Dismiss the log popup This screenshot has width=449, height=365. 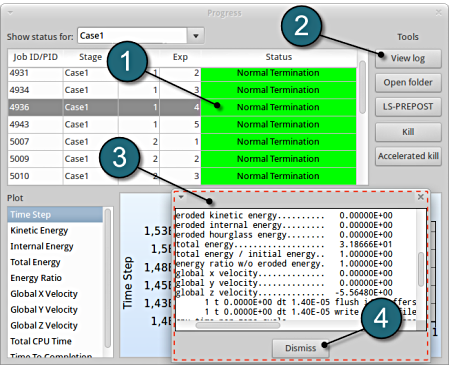300,348
